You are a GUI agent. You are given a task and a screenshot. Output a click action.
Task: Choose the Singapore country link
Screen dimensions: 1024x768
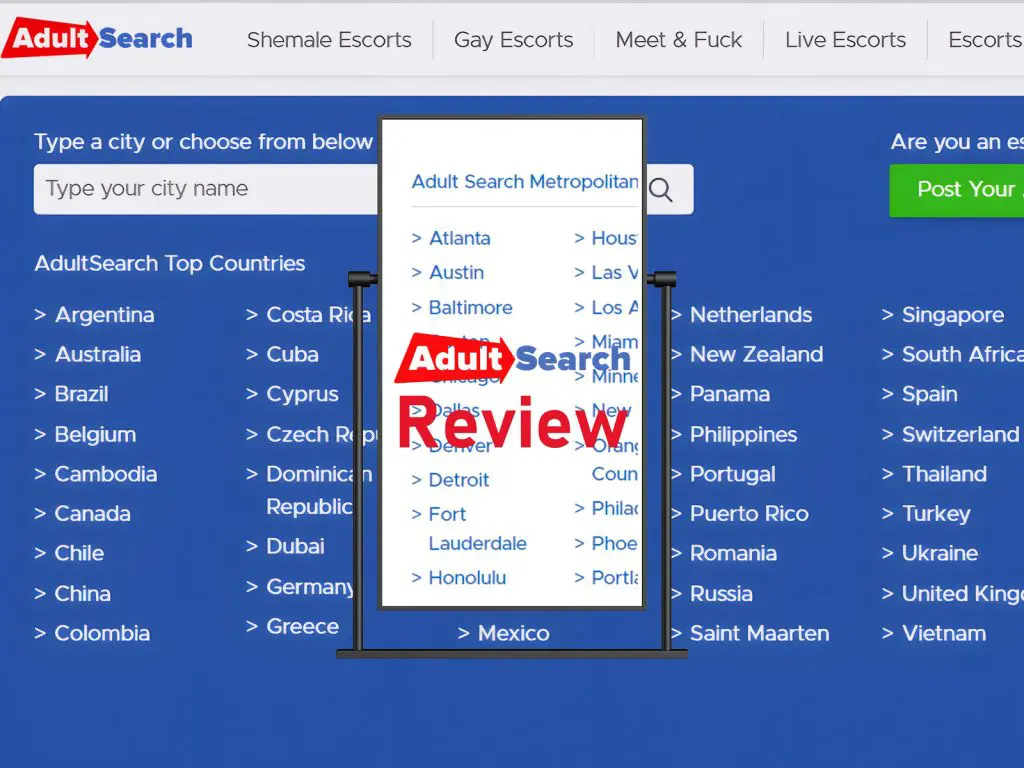click(x=952, y=315)
